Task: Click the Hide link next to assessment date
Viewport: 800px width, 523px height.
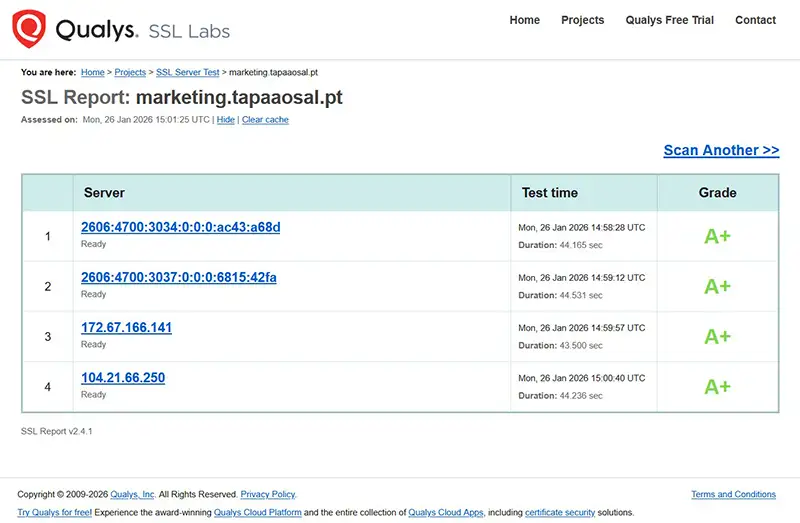Action: tap(226, 119)
